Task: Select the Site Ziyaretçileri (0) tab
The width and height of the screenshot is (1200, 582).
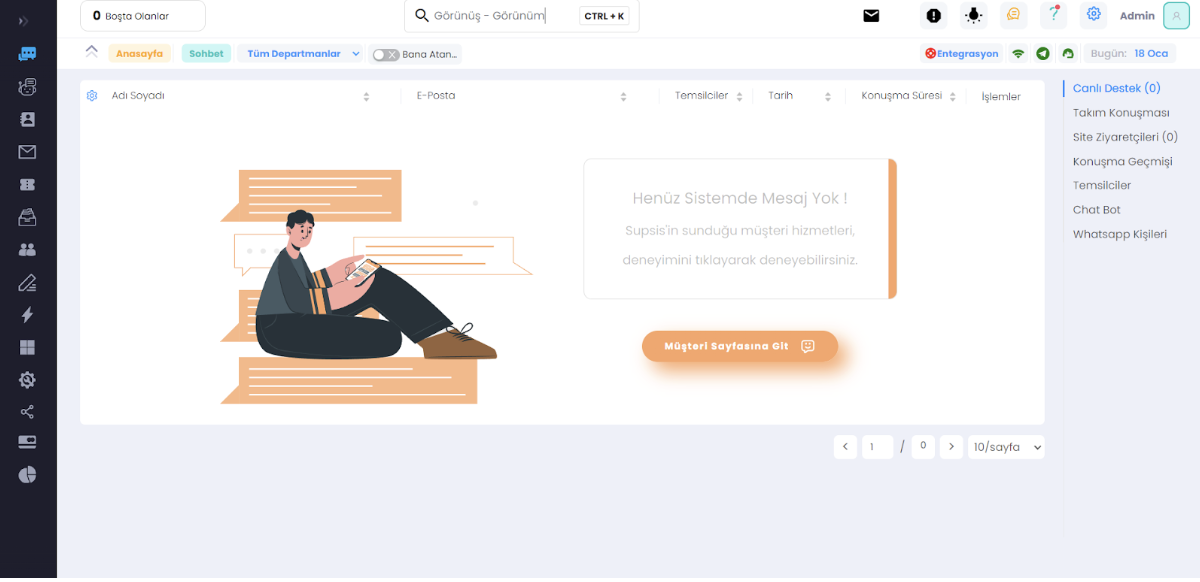Action: point(1125,137)
